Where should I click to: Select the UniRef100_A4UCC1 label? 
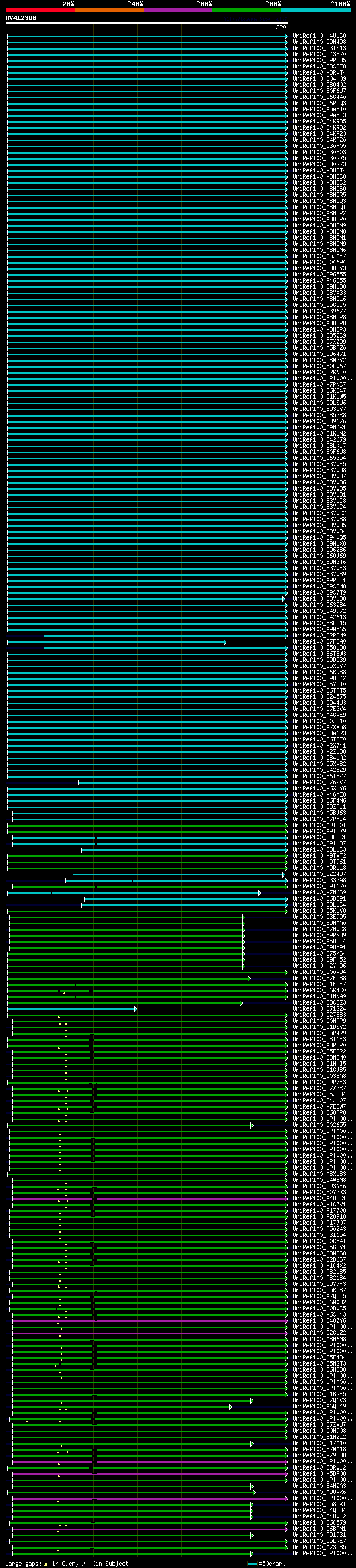319,1199
